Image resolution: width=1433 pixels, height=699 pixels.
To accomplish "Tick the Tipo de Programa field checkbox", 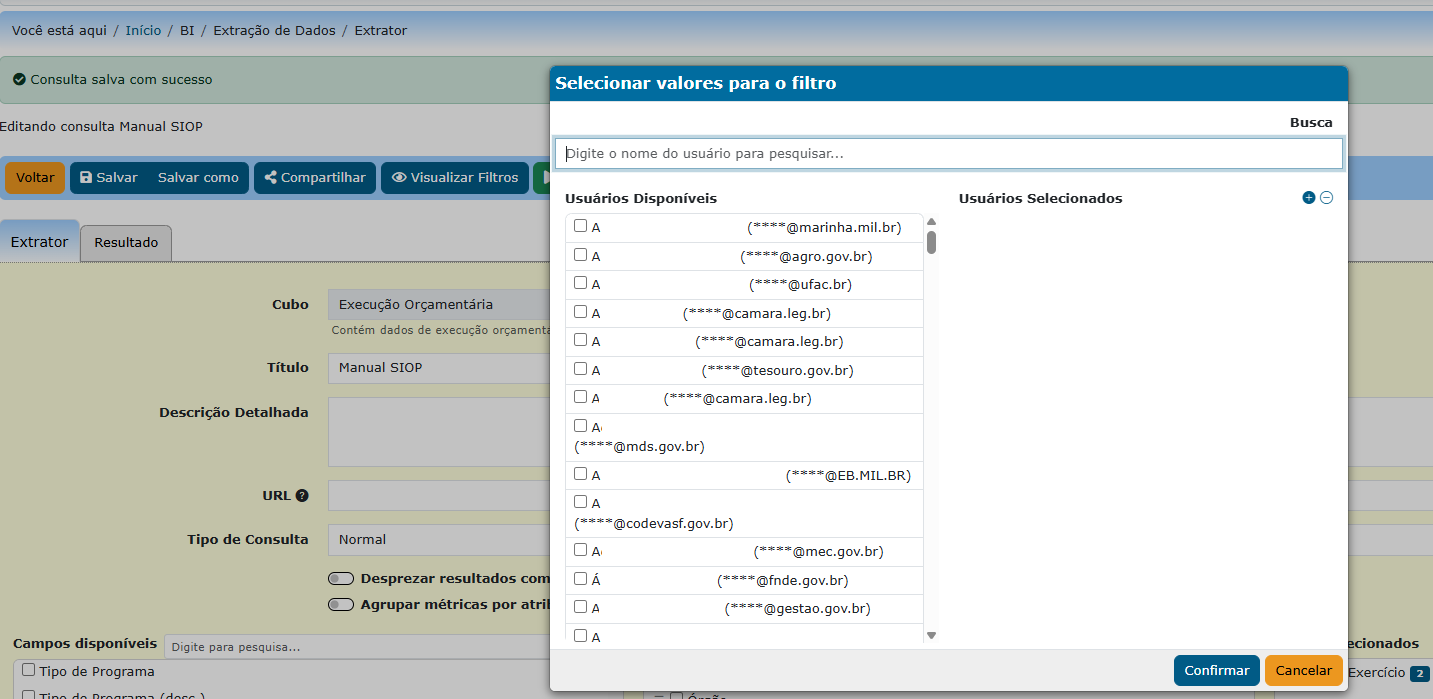I will click(x=29, y=670).
